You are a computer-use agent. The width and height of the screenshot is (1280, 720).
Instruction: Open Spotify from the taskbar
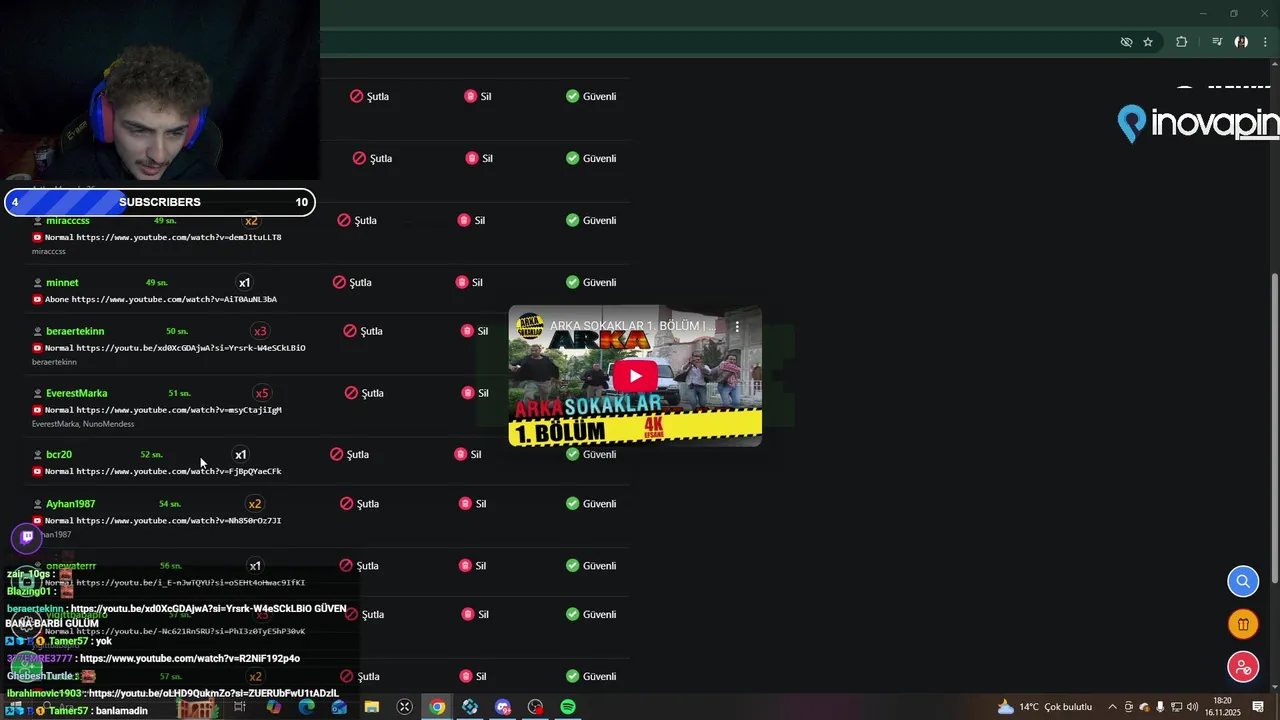567,707
